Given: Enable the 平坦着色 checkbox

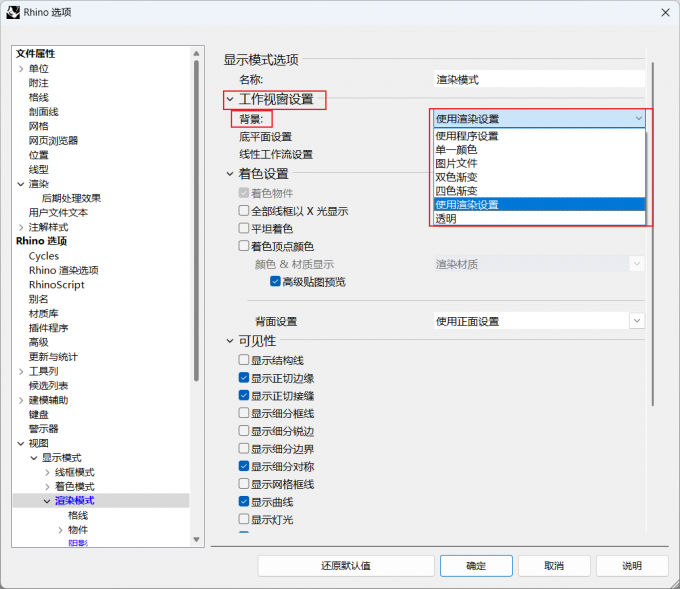Looking at the screenshot, I should coord(244,229).
